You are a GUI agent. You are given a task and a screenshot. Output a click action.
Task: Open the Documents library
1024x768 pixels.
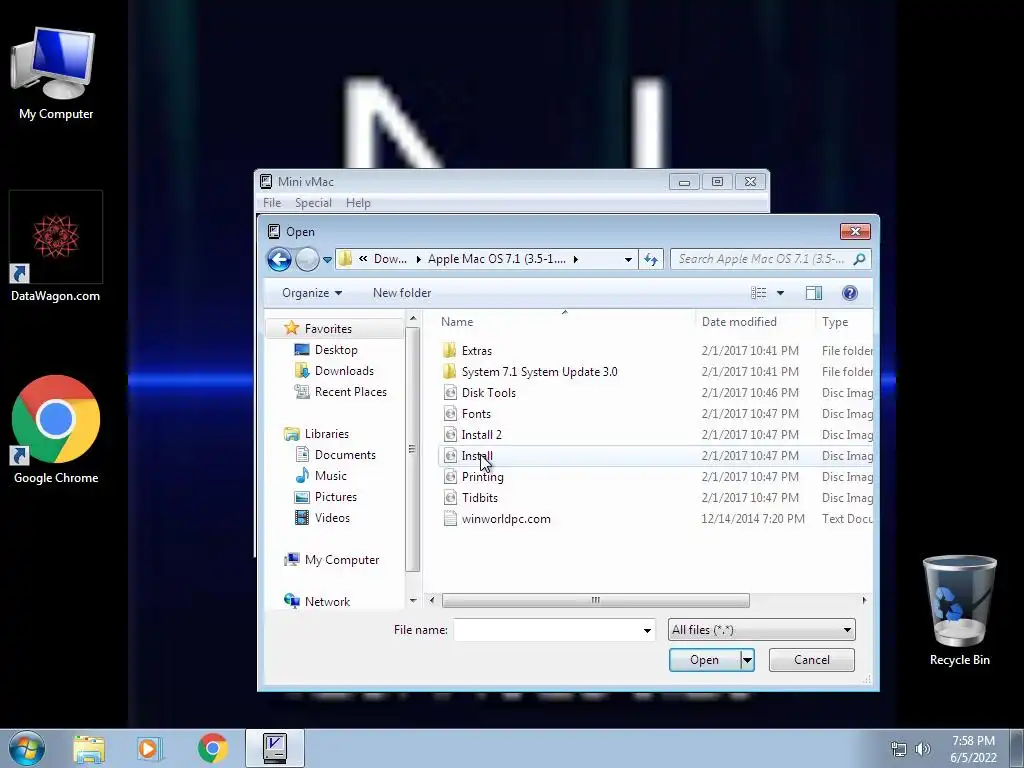tap(336, 455)
